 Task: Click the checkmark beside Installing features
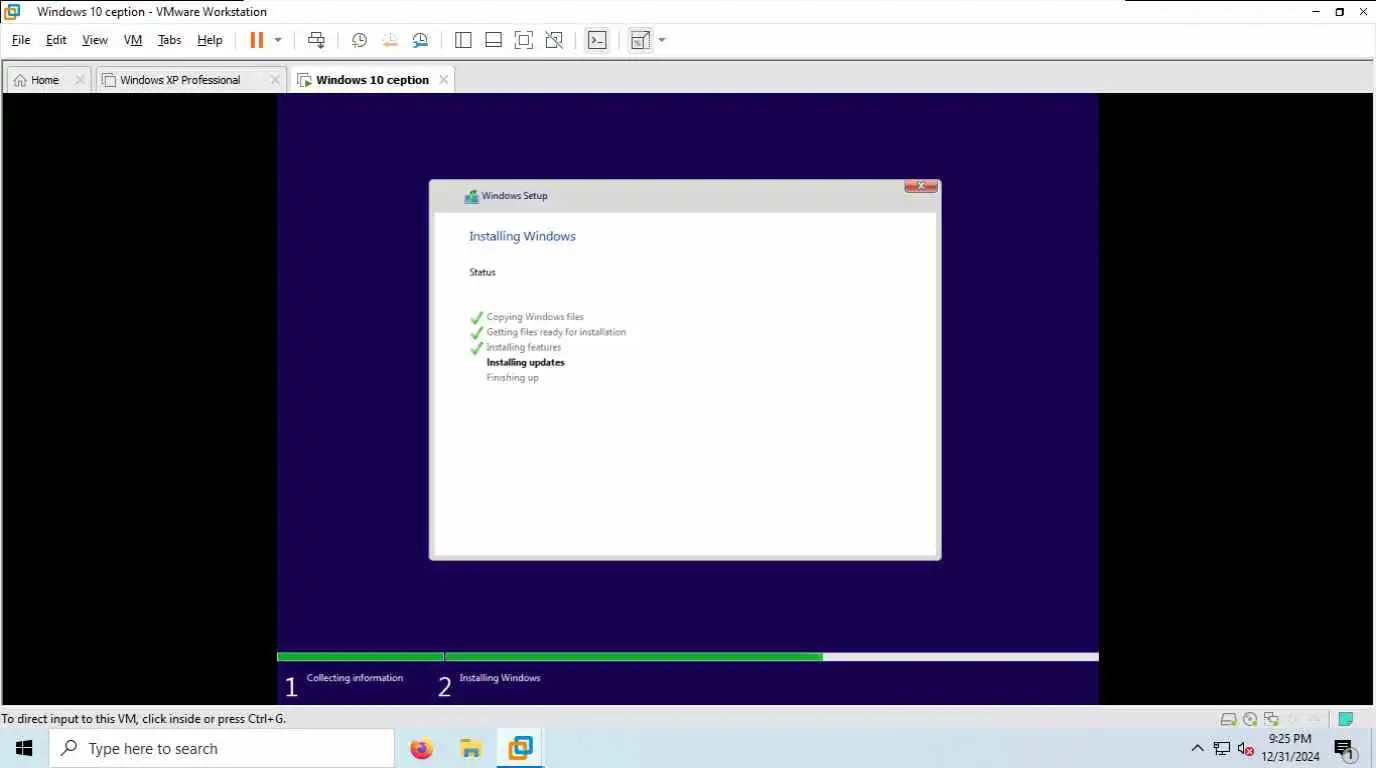pyautogui.click(x=477, y=348)
